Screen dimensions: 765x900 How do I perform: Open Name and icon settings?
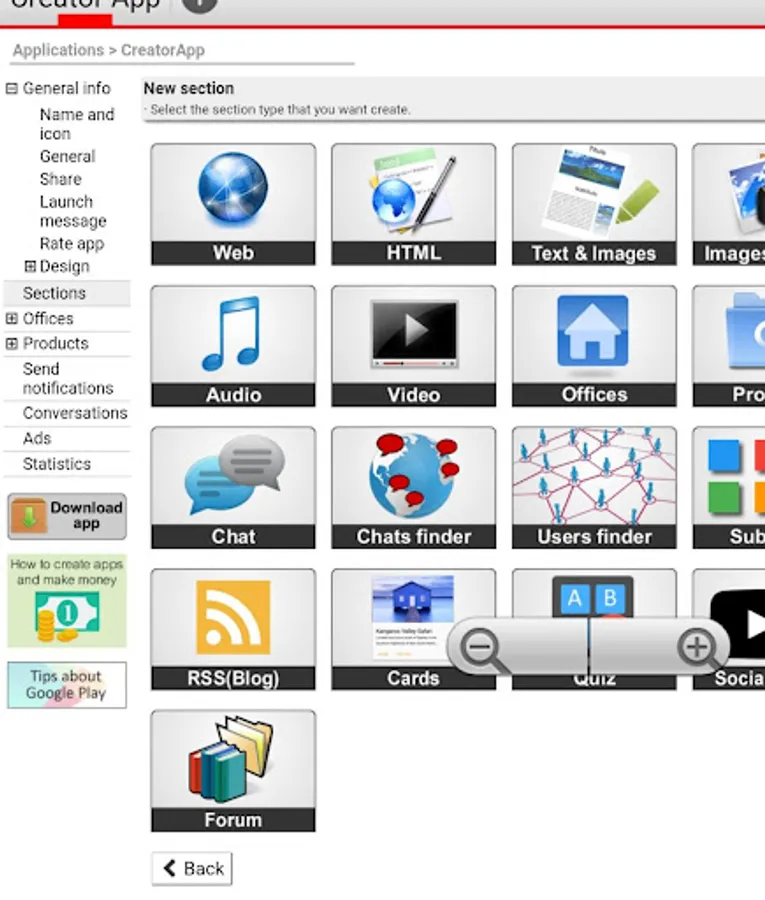(x=77, y=124)
